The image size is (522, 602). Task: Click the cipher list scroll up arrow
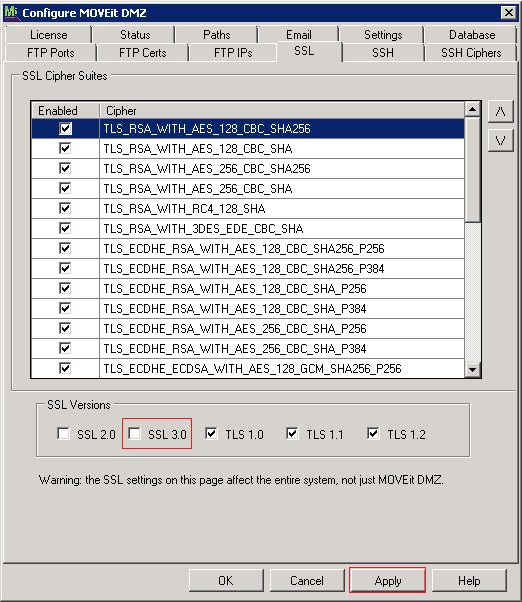(x=472, y=110)
